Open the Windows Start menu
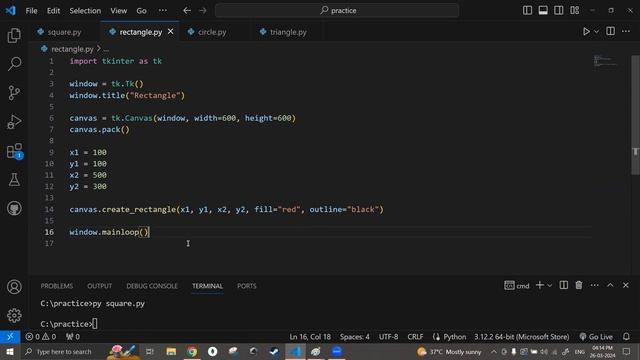 10,351
